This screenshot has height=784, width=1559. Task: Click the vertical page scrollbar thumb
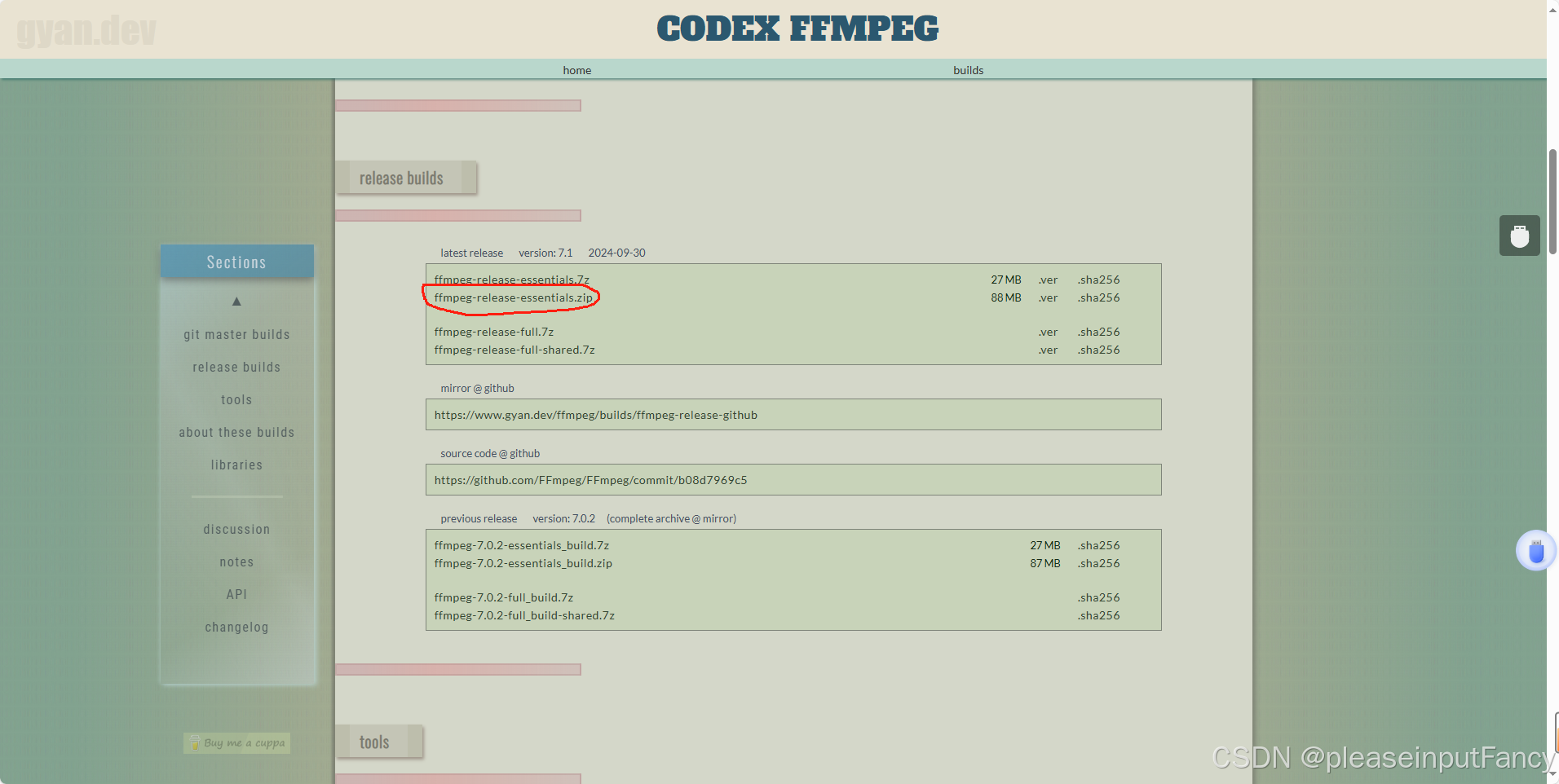[x=1552, y=202]
